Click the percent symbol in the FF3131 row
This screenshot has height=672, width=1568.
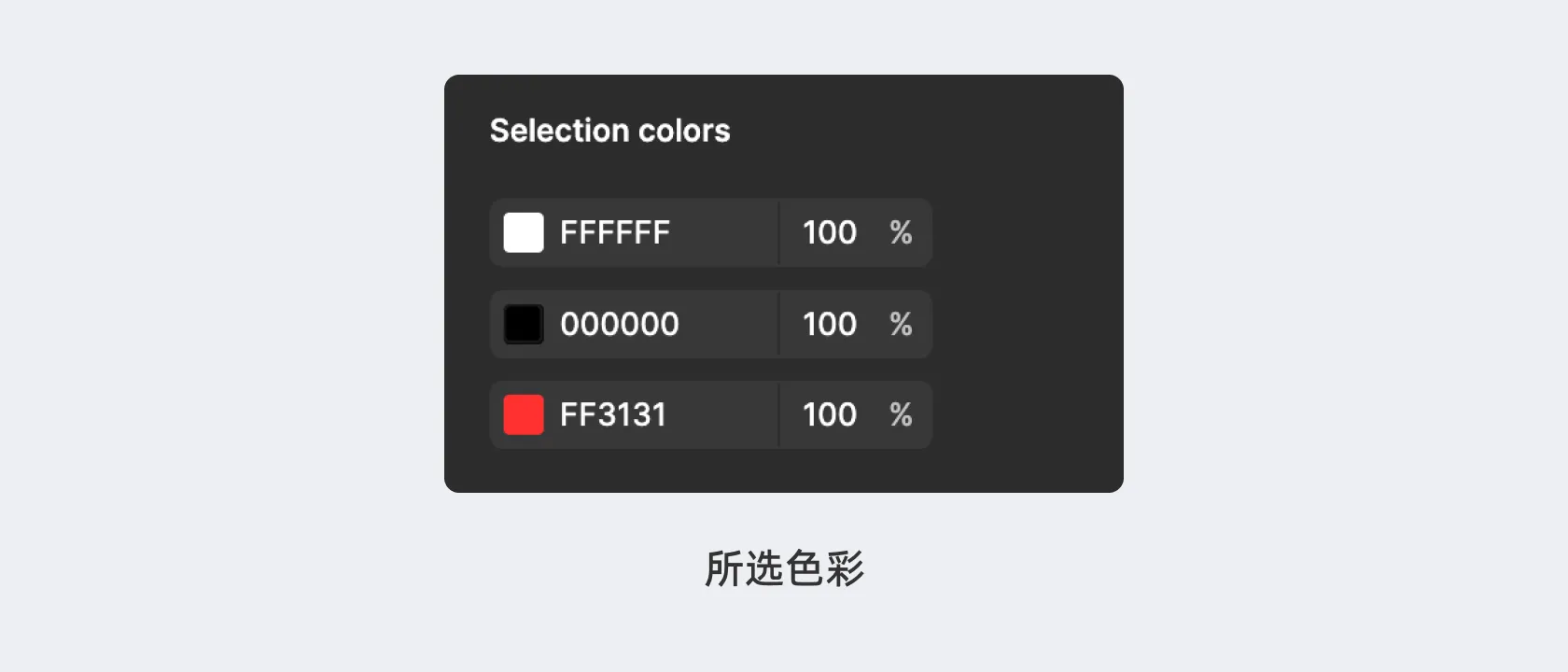(901, 414)
